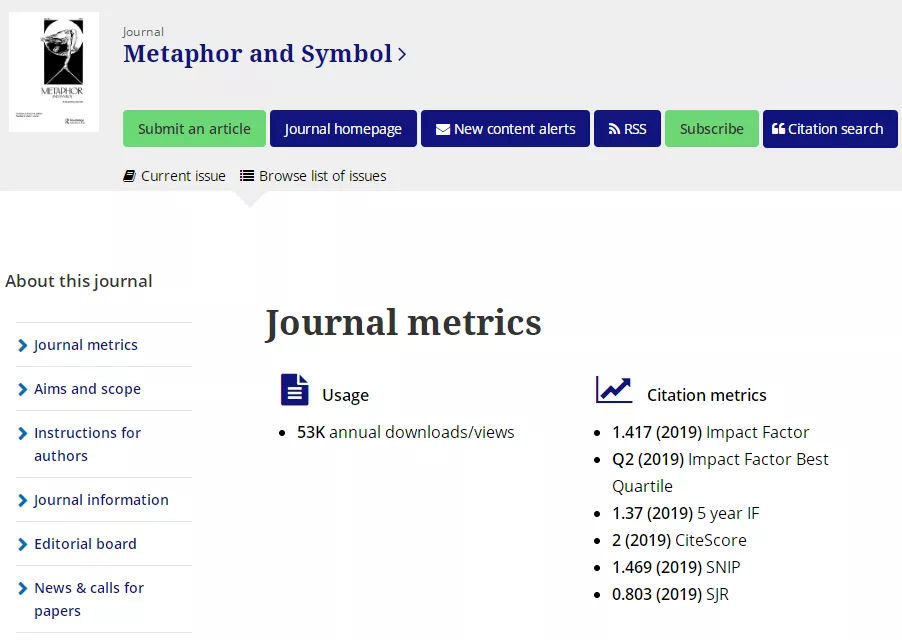Click the Metaphor and Symbol cover thumbnail
The height and width of the screenshot is (640, 902).
click(54, 72)
